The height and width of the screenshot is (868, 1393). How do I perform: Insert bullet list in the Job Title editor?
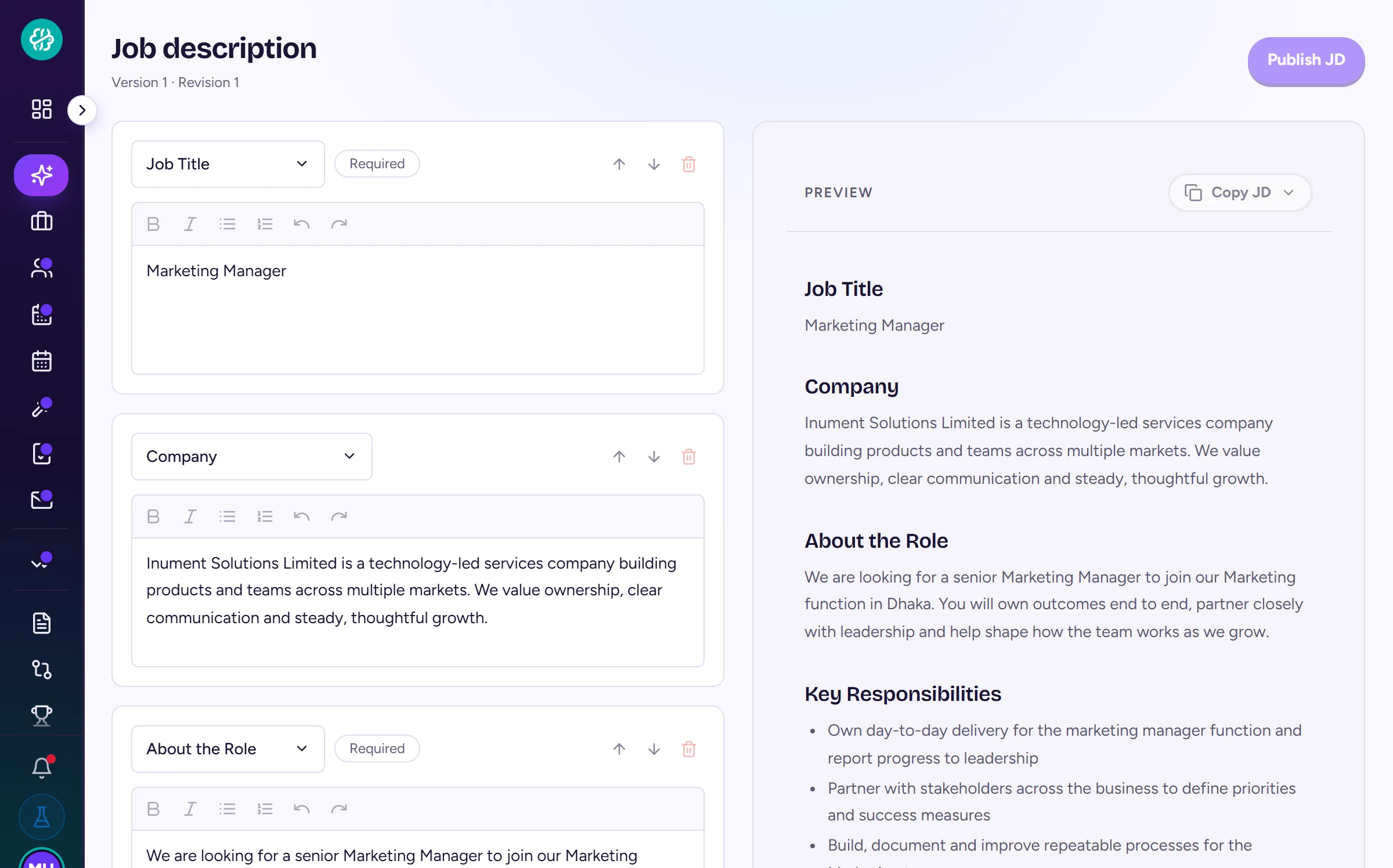coord(228,224)
